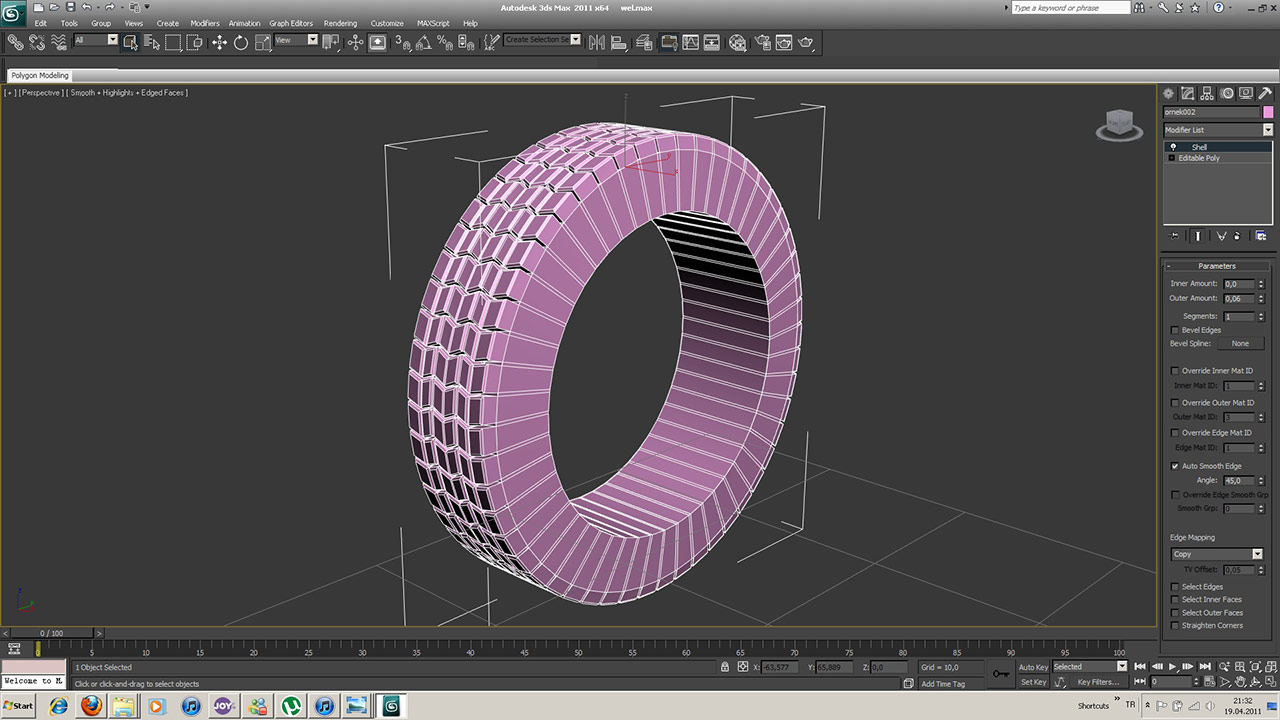The image size is (1280, 720).
Task: Click the Auto Key button
Action: [1033, 667]
